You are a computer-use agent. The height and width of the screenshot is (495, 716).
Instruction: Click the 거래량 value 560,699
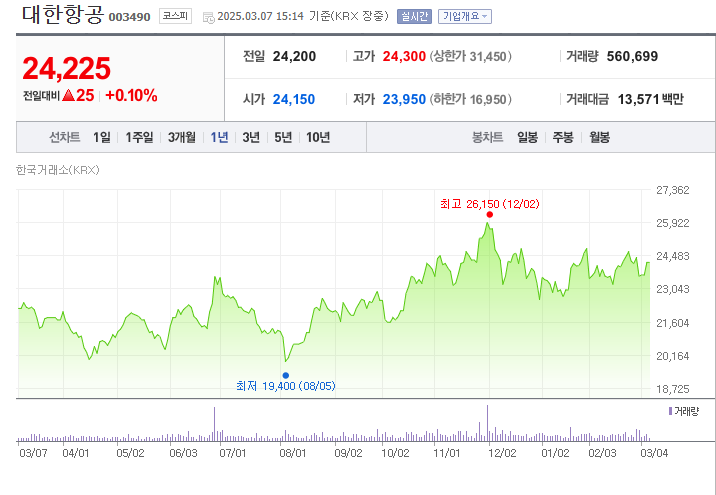[x=632, y=56]
